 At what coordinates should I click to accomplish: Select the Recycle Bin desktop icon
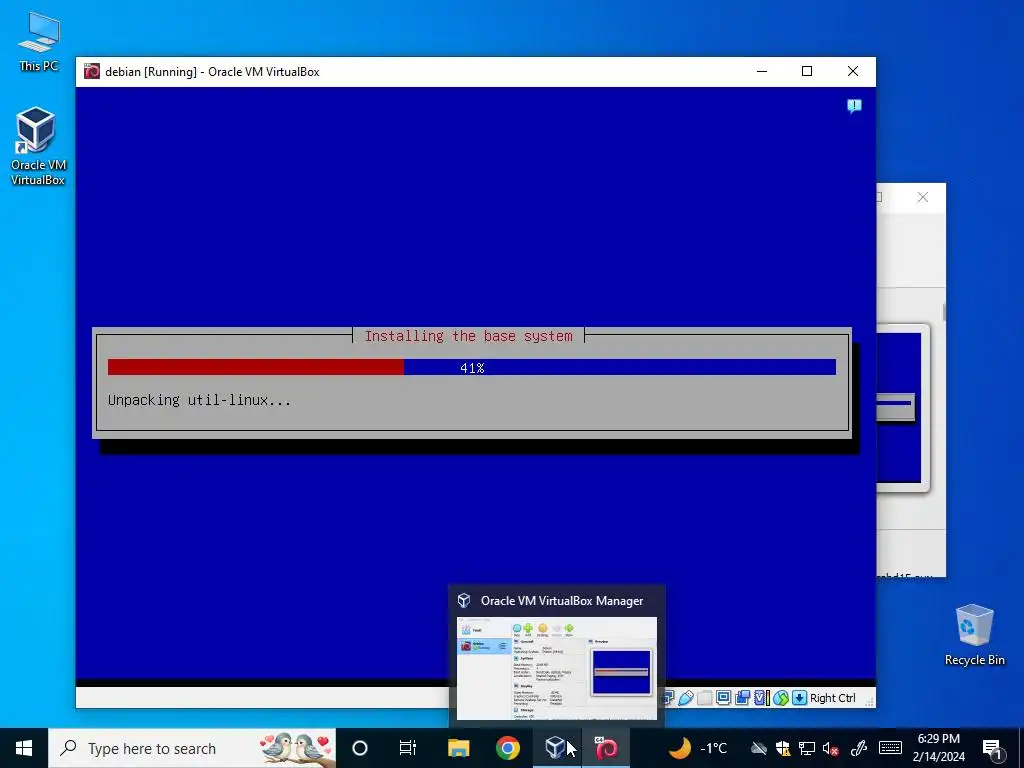(x=974, y=635)
